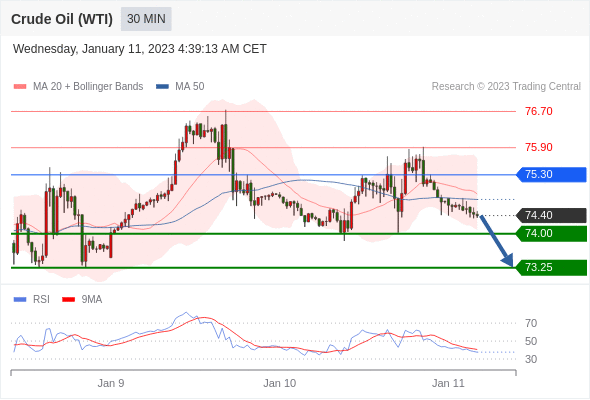Viewport: 590px width, 400px height.
Task: Select the black 74.40 current price tag
Action: pos(552,216)
